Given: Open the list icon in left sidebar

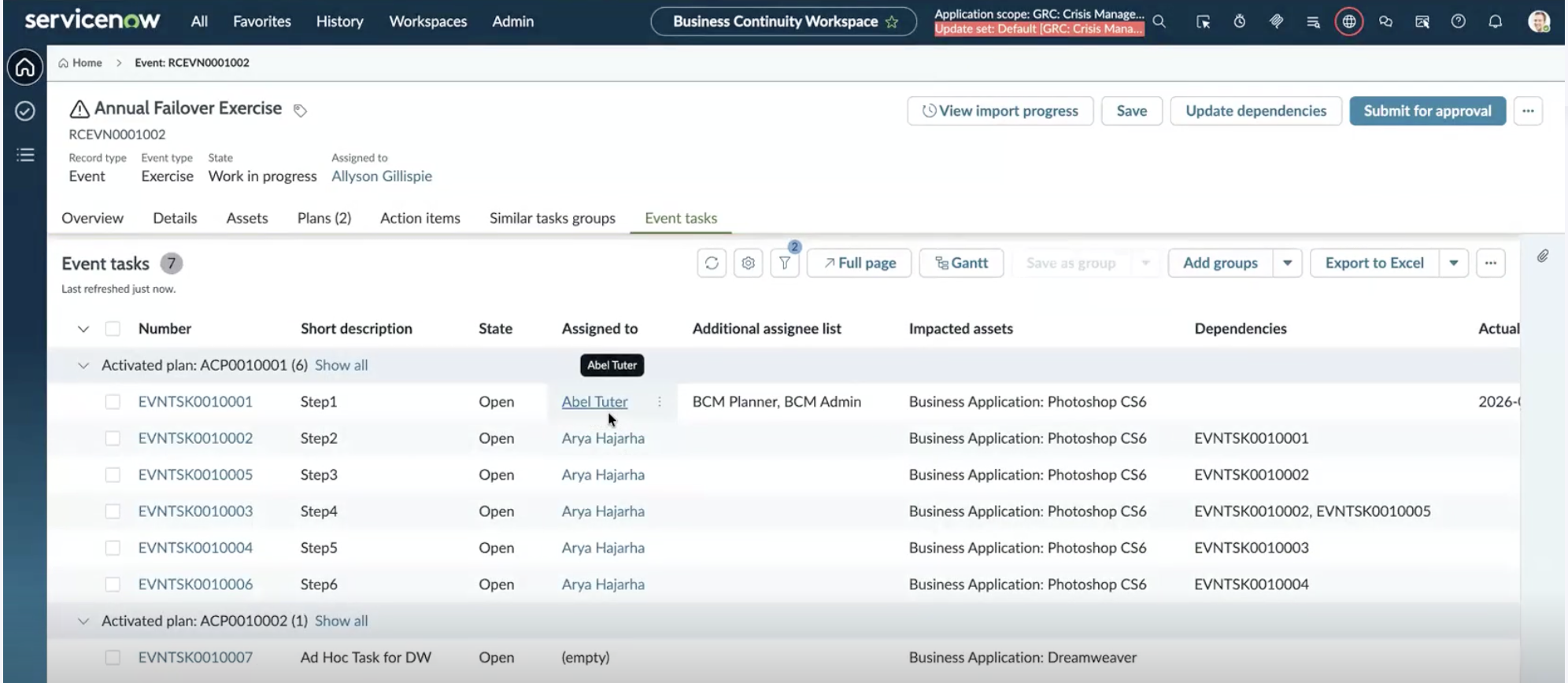Looking at the screenshot, I should [x=25, y=155].
